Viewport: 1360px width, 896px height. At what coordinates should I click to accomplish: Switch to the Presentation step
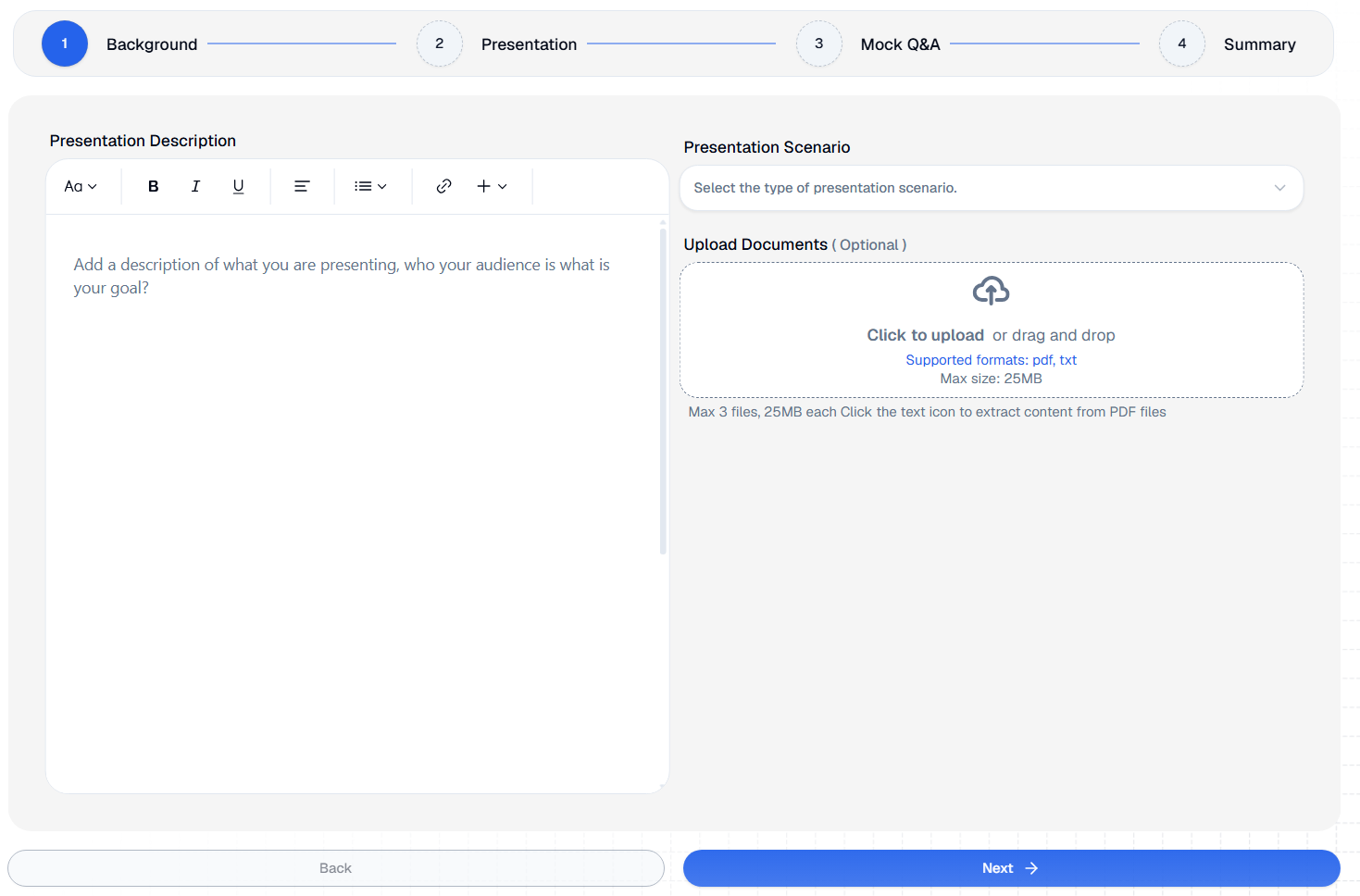[x=440, y=44]
